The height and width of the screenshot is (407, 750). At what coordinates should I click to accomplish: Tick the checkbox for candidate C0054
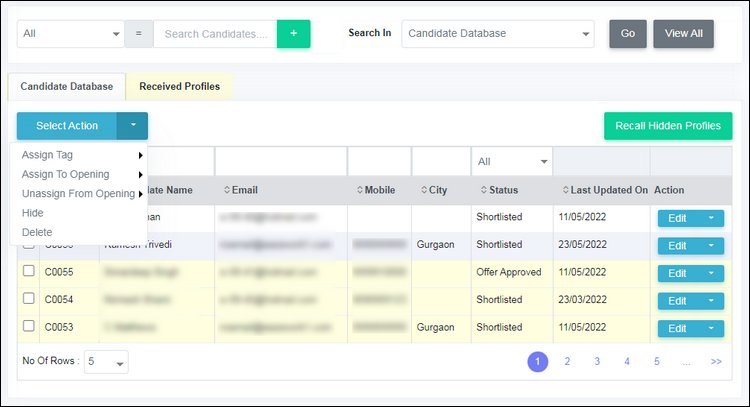point(29,298)
